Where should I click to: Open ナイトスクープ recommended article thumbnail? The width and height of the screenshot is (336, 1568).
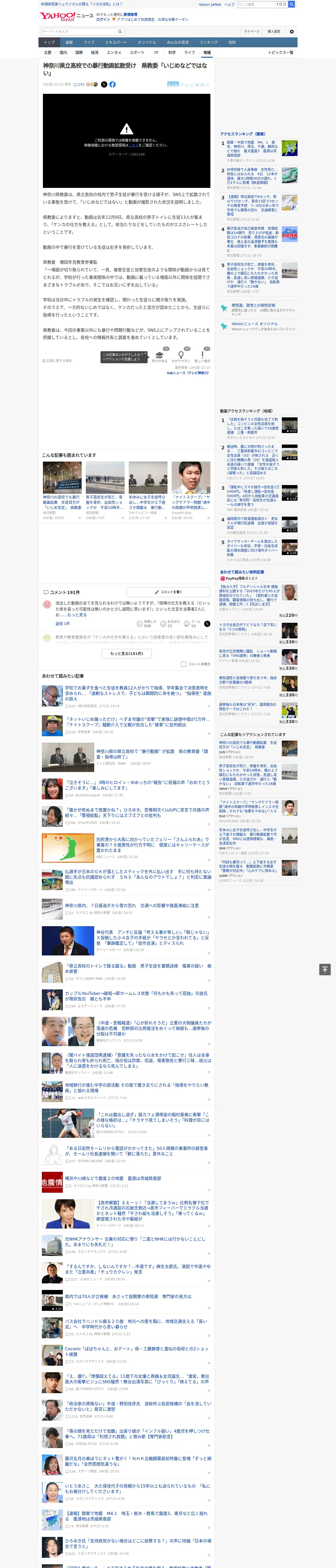pyautogui.click(x=190, y=477)
